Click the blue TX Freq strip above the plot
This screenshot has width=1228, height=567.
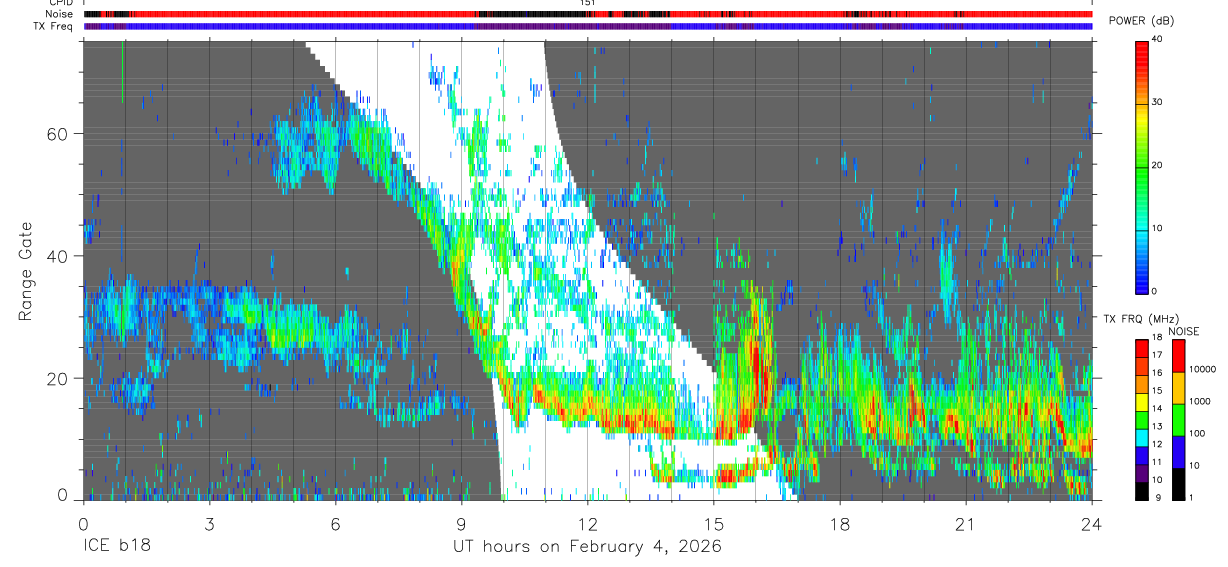587,27
